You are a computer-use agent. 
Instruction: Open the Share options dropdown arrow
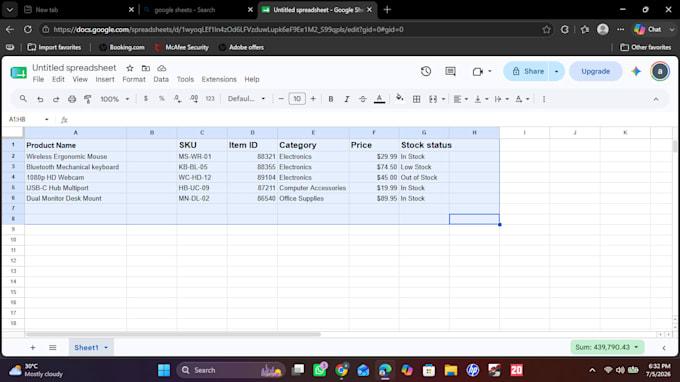pos(556,71)
